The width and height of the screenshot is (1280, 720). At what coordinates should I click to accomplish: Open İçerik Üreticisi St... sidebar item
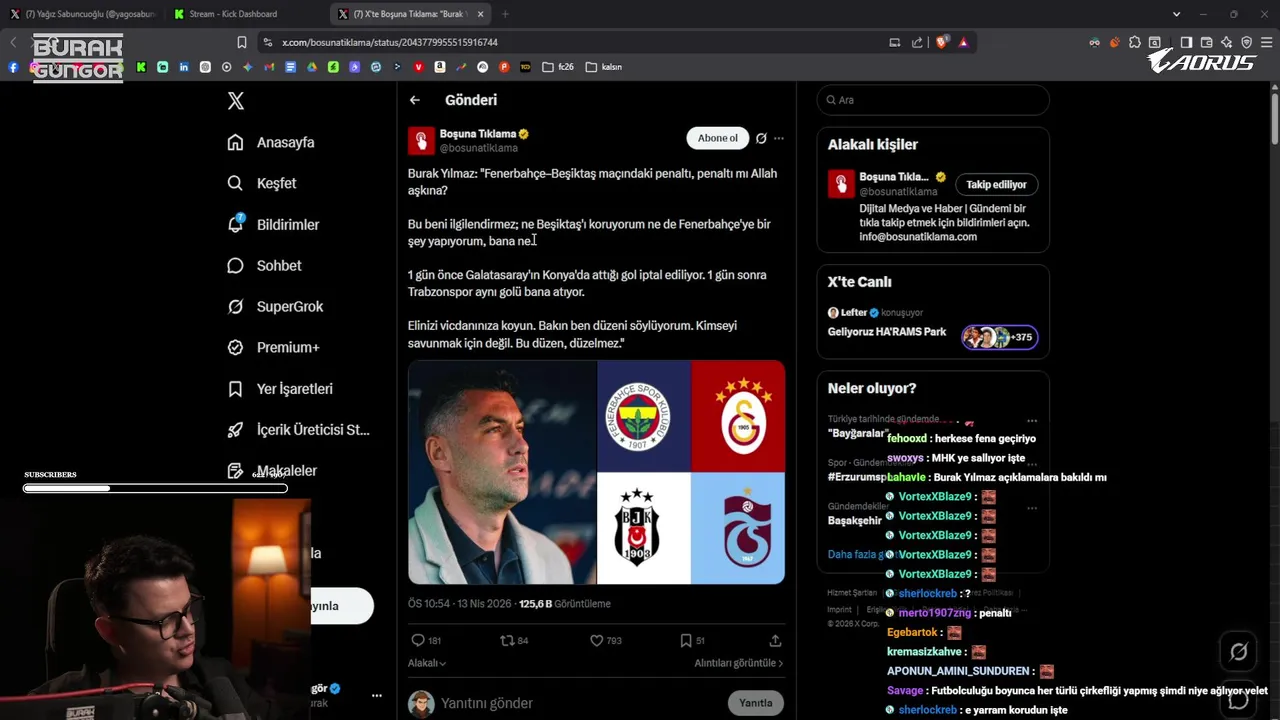298,429
